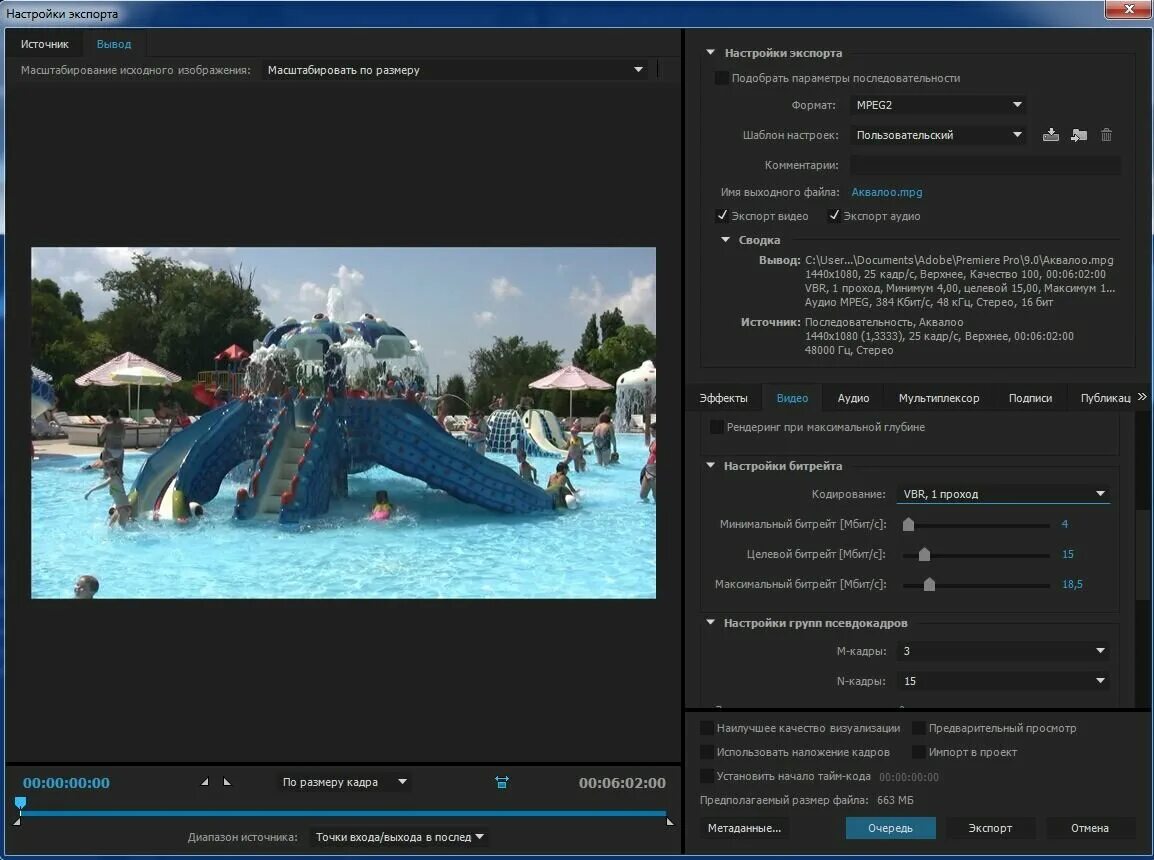
Task: Open the Видео tab
Action: (793, 398)
